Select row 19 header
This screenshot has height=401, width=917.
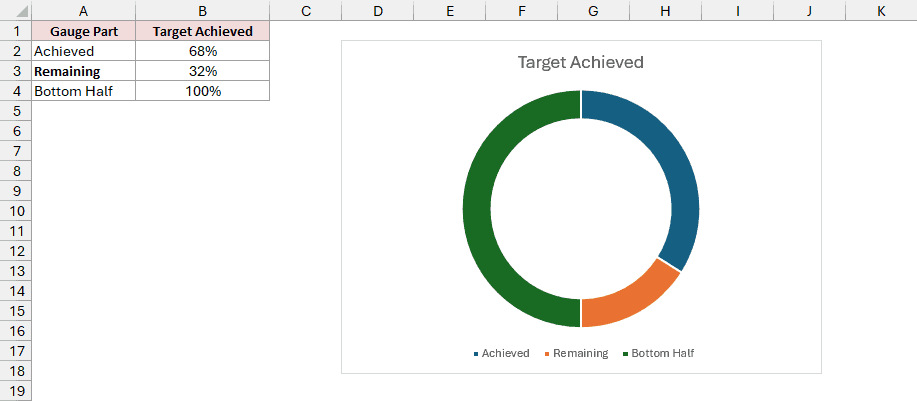[x=16, y=390]
